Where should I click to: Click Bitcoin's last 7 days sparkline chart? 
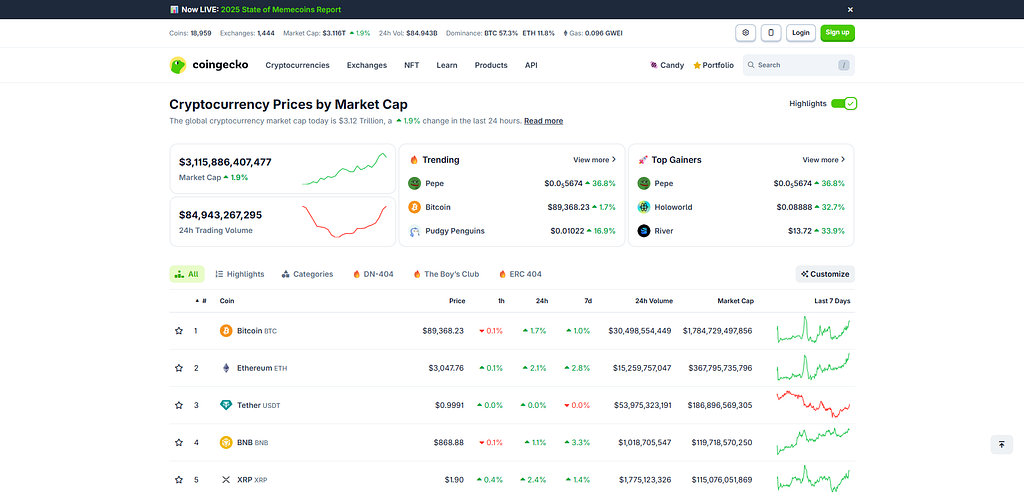813,330
